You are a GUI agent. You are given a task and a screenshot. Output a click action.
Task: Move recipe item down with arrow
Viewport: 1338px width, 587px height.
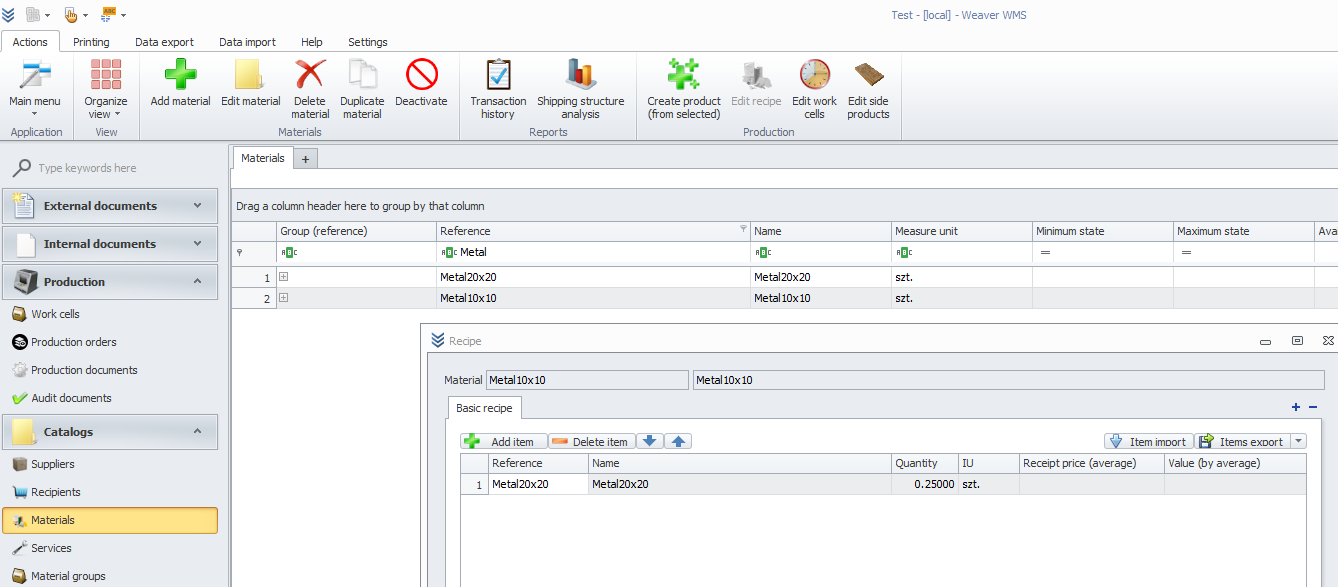[651, 441]
